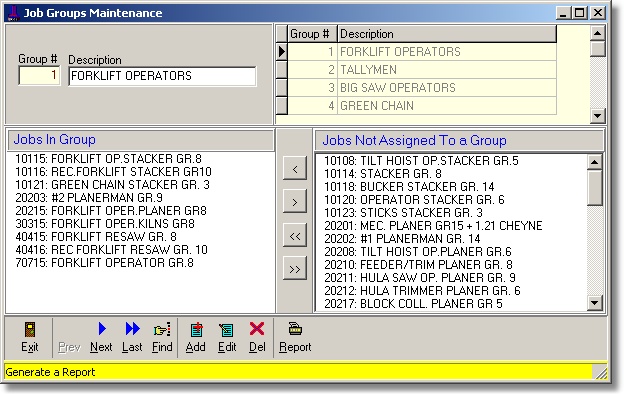Image resolution: width=624 pixels, height=396 pixels.
Task: Jump to Last record icon
Action: pyautogui.click(x=132, y=329)
